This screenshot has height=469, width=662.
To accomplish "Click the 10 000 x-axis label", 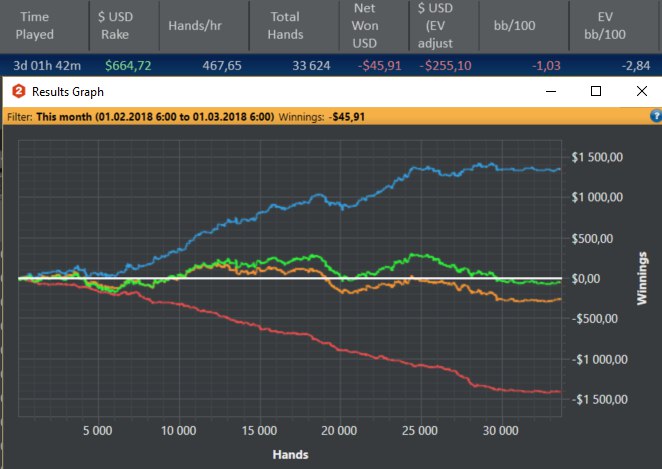I will (179, 431).
